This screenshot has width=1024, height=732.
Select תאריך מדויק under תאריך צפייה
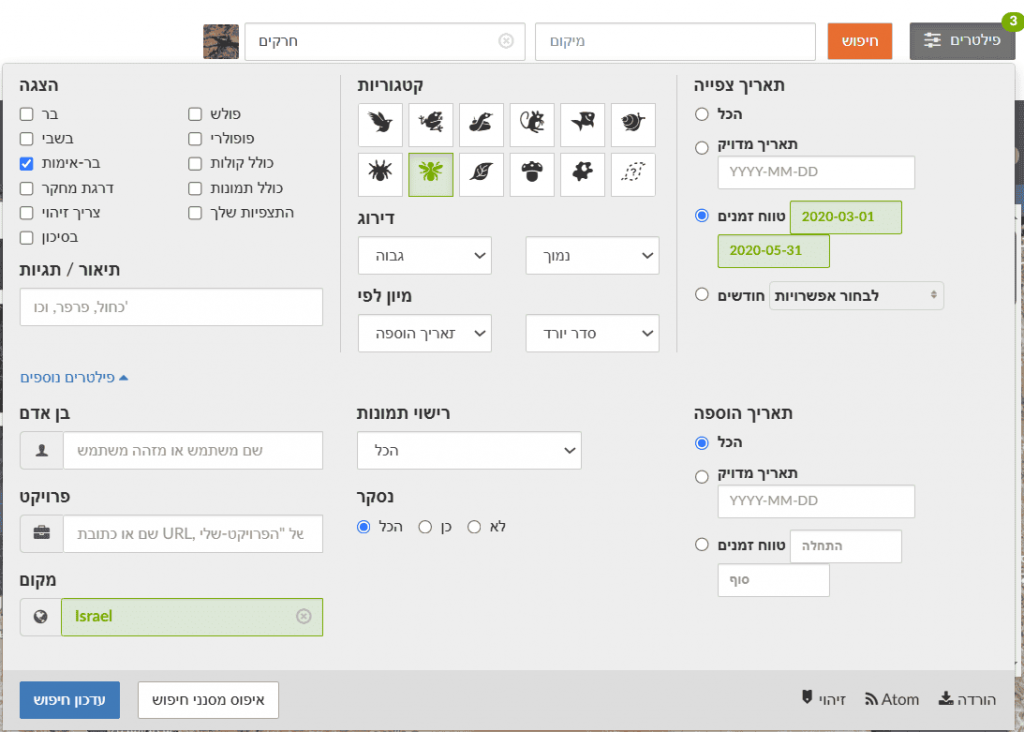tap(702, 148)
